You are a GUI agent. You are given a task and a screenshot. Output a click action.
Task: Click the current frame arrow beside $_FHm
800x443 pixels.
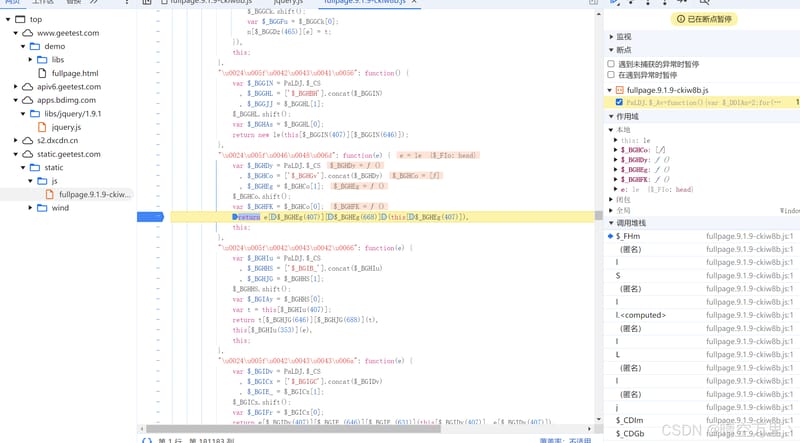point(610,236)
